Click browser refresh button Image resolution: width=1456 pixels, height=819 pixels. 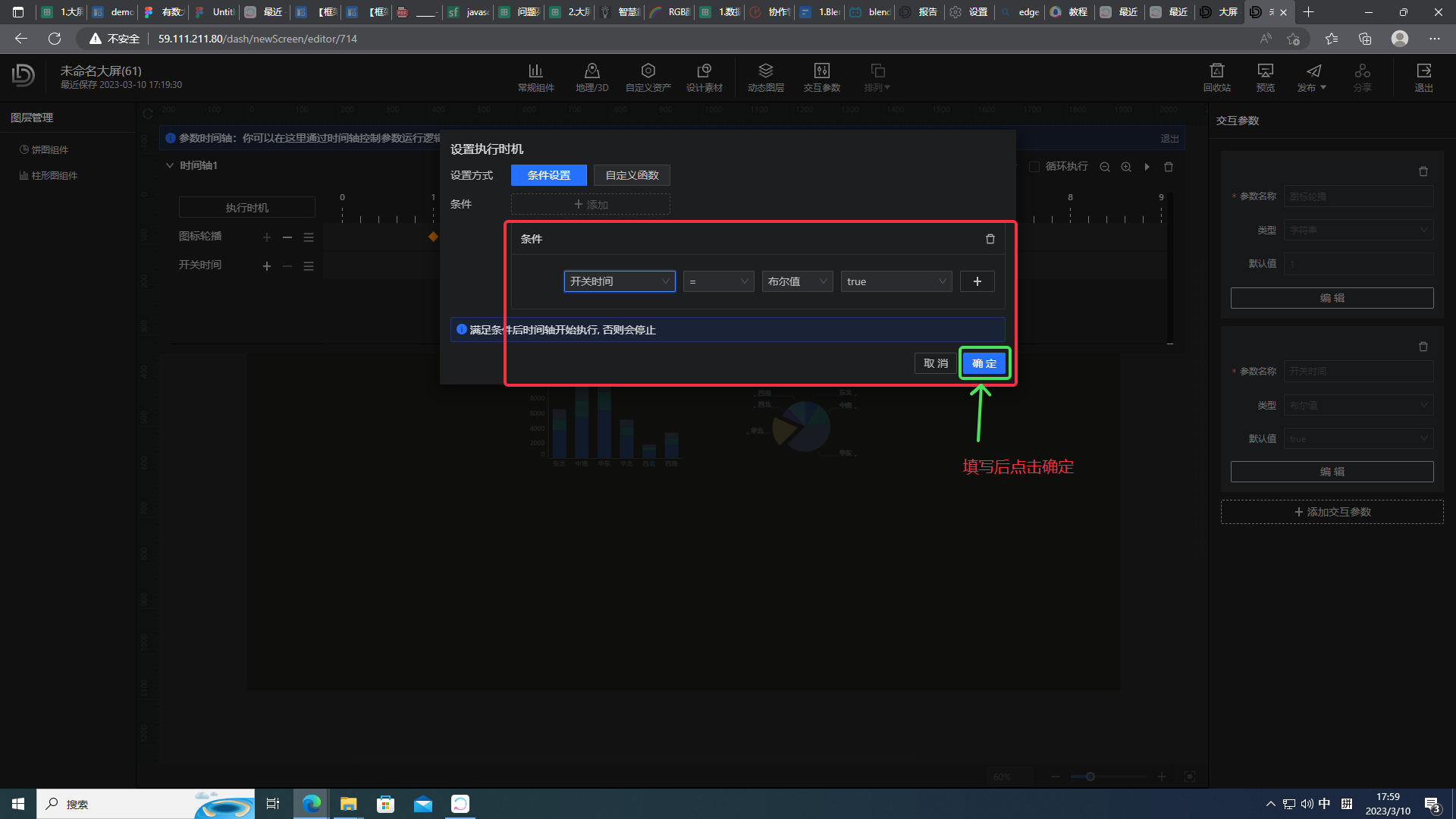55,39
